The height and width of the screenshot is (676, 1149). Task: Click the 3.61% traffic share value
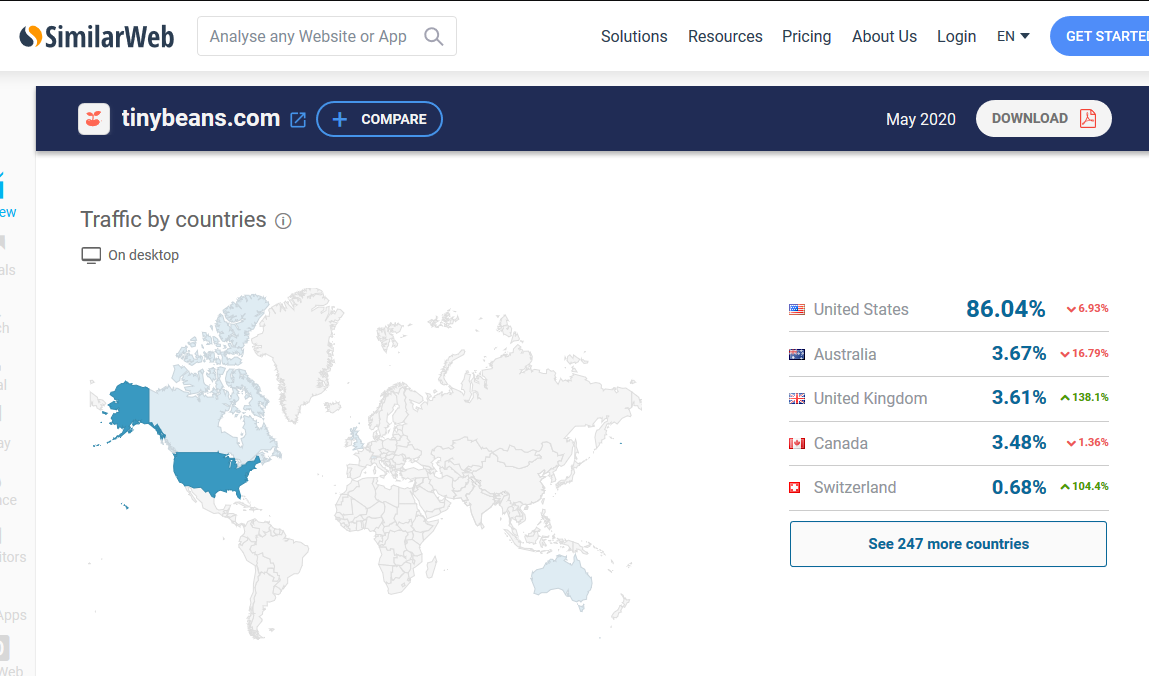tap(1019, 398)
